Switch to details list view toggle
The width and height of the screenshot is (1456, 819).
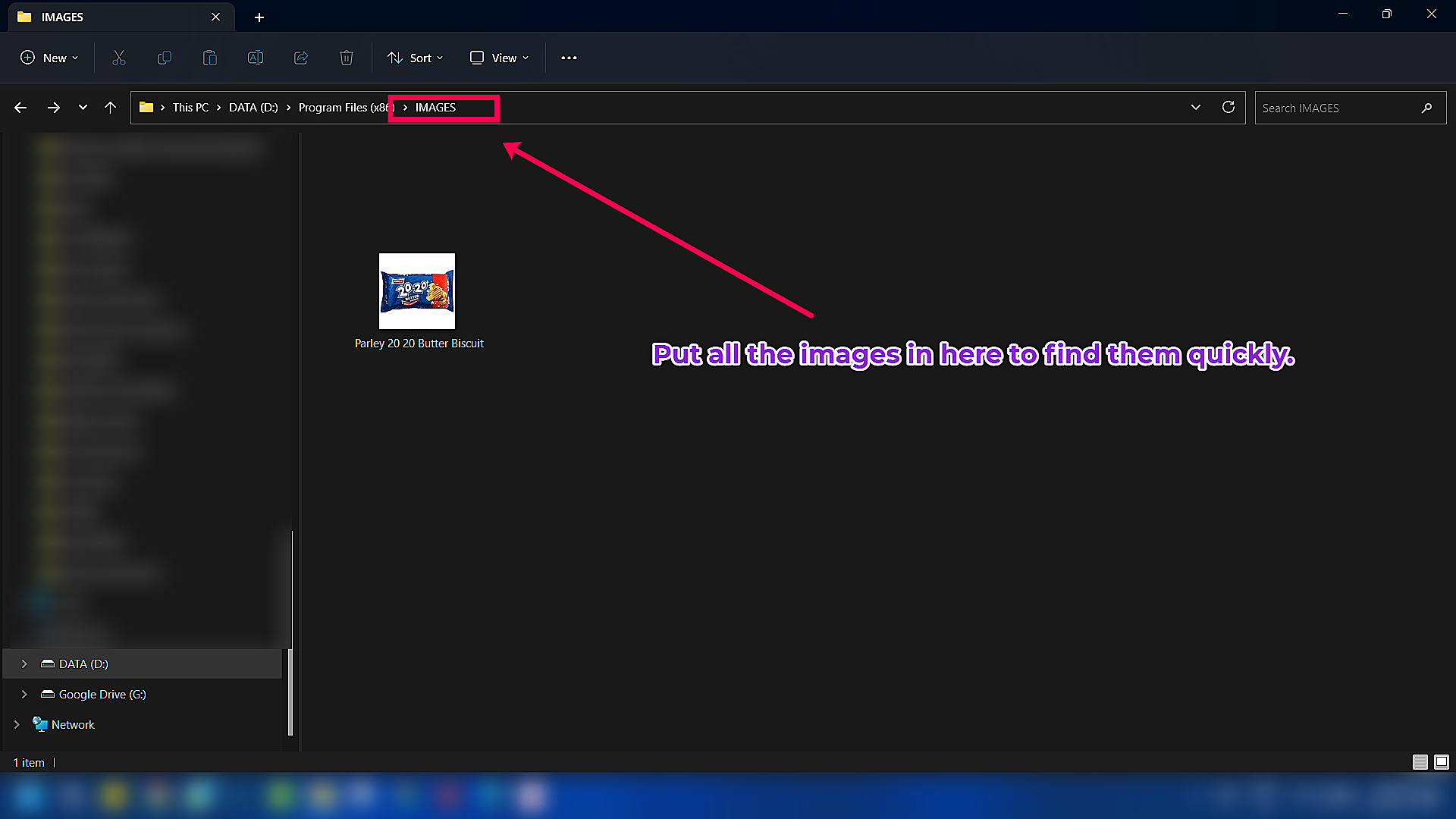point(1420,762)
